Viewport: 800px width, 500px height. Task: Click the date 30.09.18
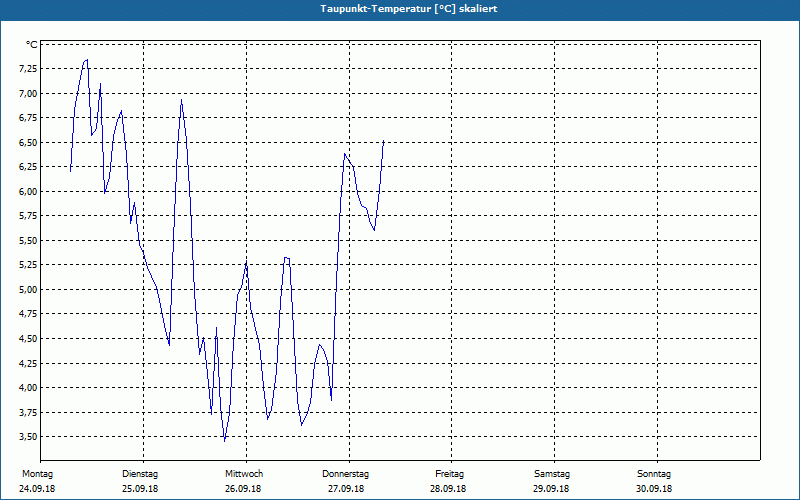654,489
